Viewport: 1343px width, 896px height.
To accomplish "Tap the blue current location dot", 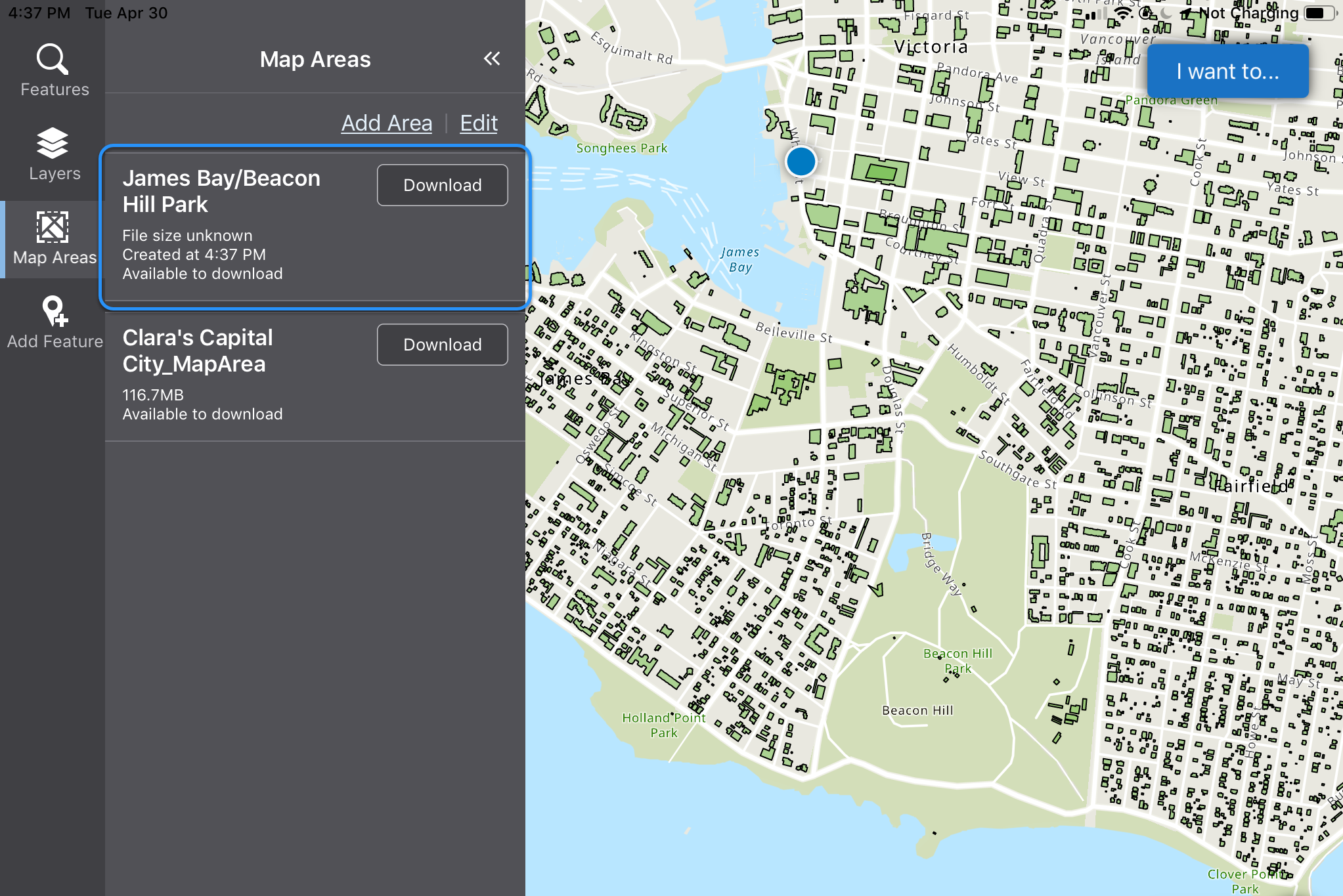I will (x=801, y=161).
